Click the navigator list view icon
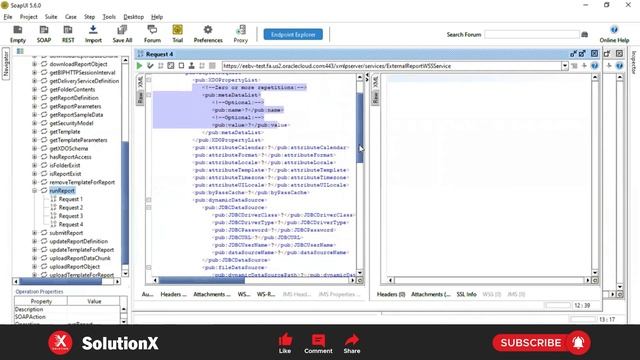The height and width of the screenshot is (360, 640). click(x=20, y=51)
